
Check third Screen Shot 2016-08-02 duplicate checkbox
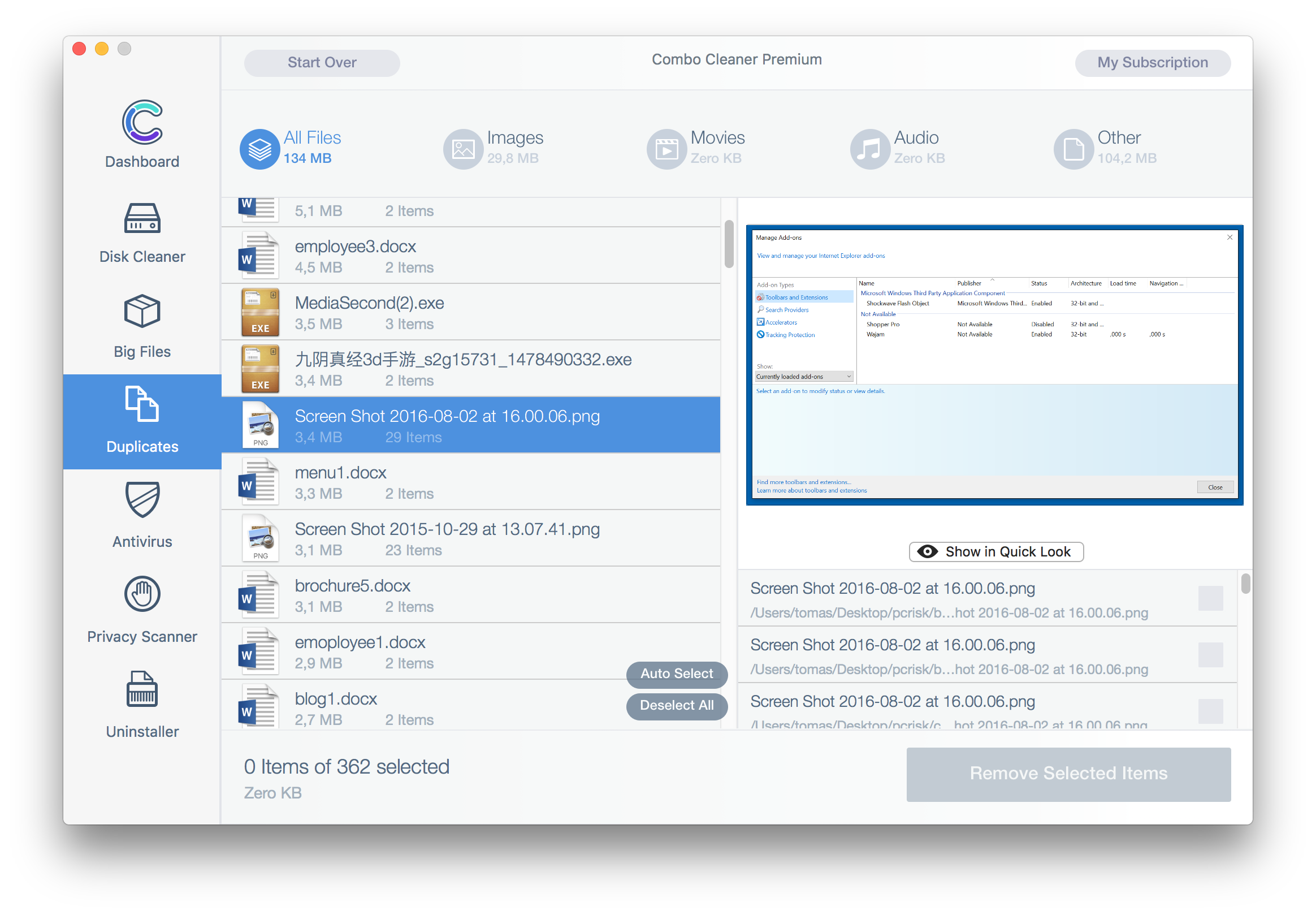(1211, 711)
